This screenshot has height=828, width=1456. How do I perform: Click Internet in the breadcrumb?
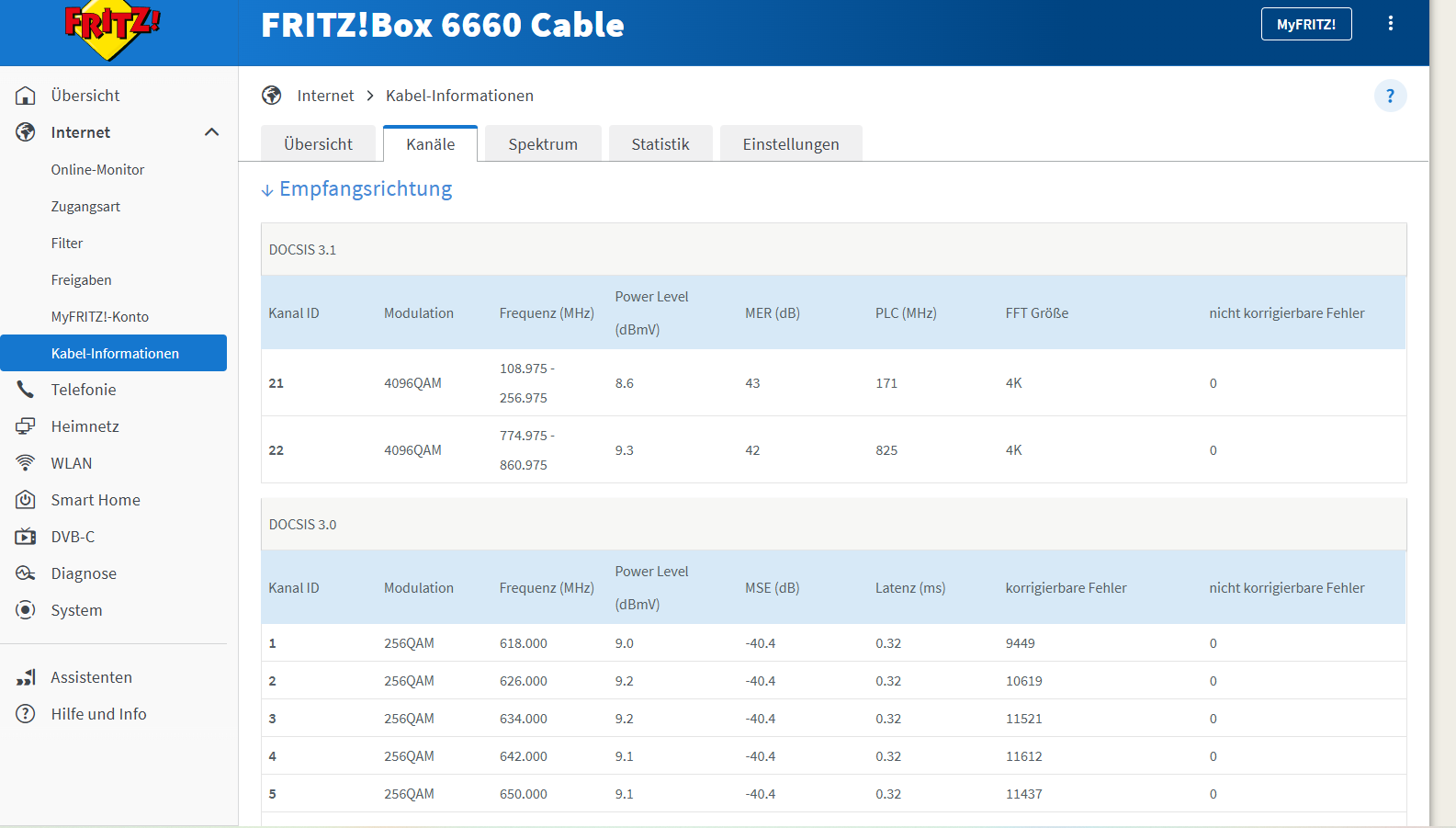[x=325, y=96]
